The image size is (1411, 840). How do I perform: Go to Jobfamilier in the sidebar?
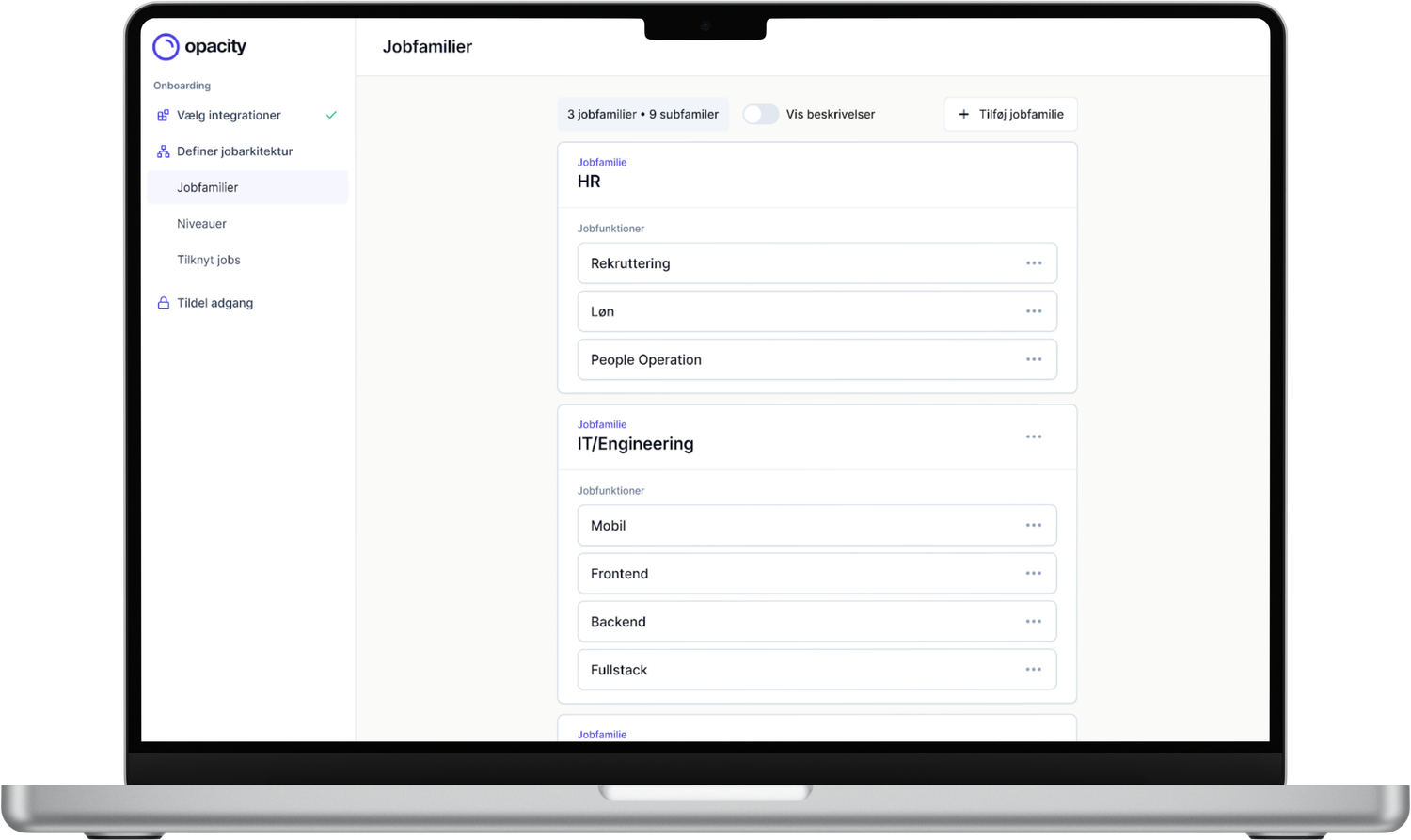pyautogui.click(x=208, y=187)
